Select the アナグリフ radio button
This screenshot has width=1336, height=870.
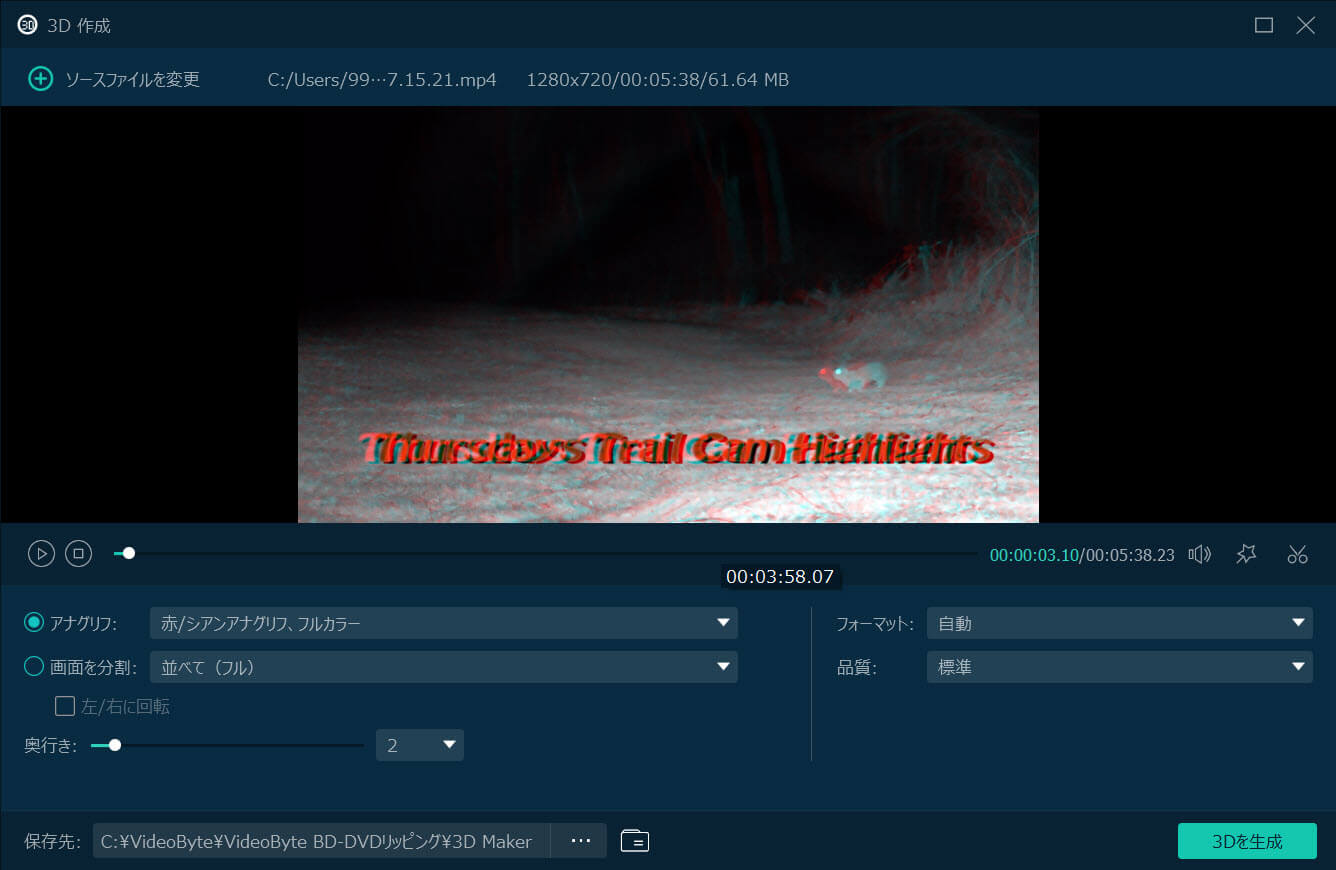(x=35, y=622)
